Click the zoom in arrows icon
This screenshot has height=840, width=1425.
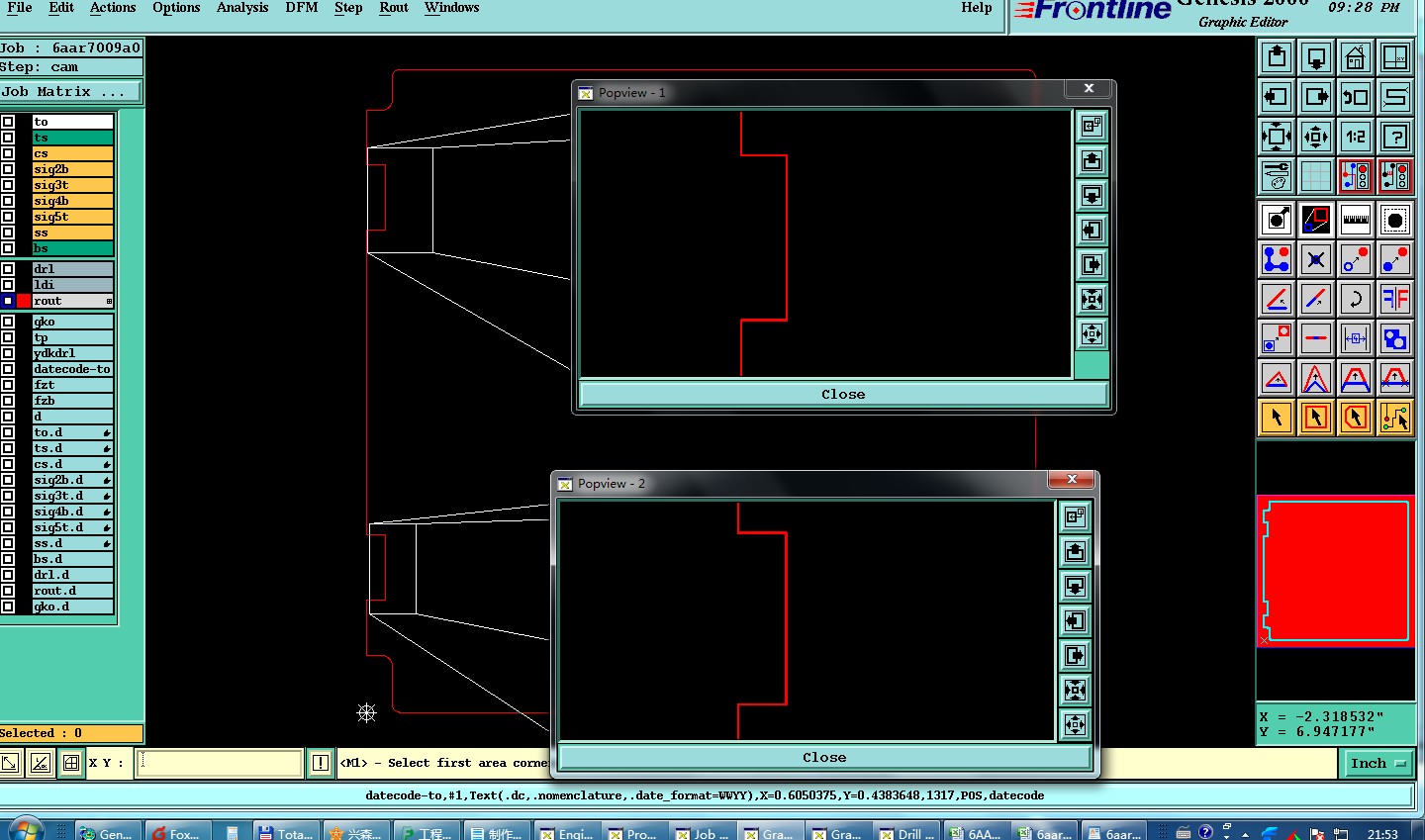[x=1277, y=137]
